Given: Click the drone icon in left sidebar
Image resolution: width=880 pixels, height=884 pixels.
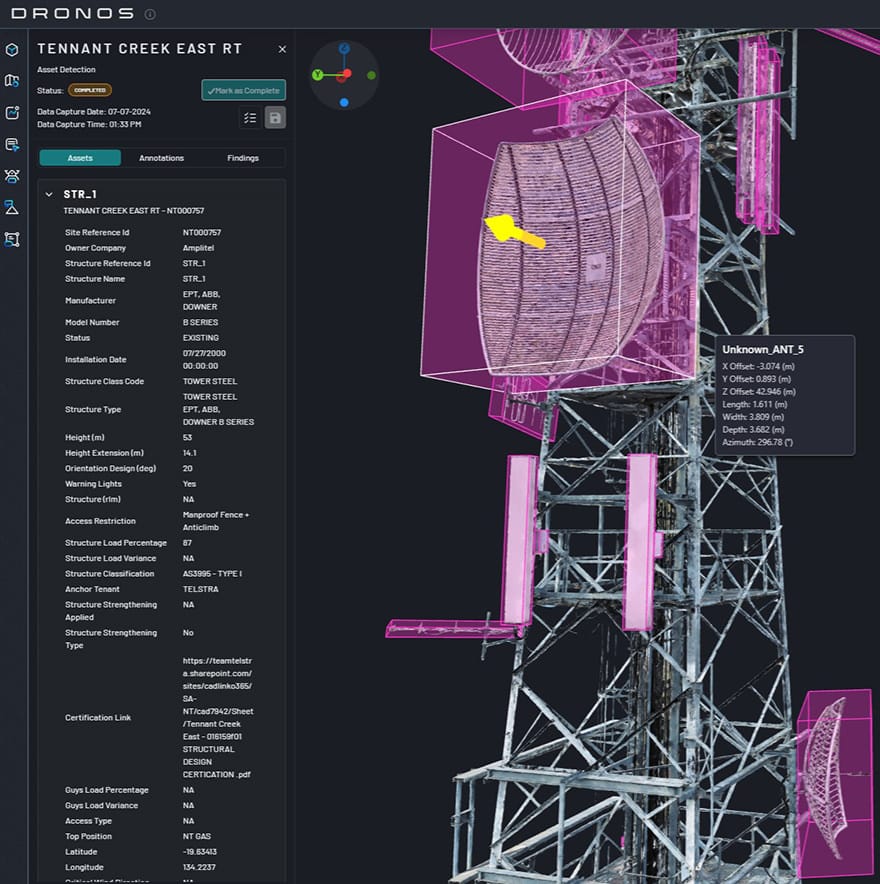Looking at the screenshot, I should click(12, 176).
